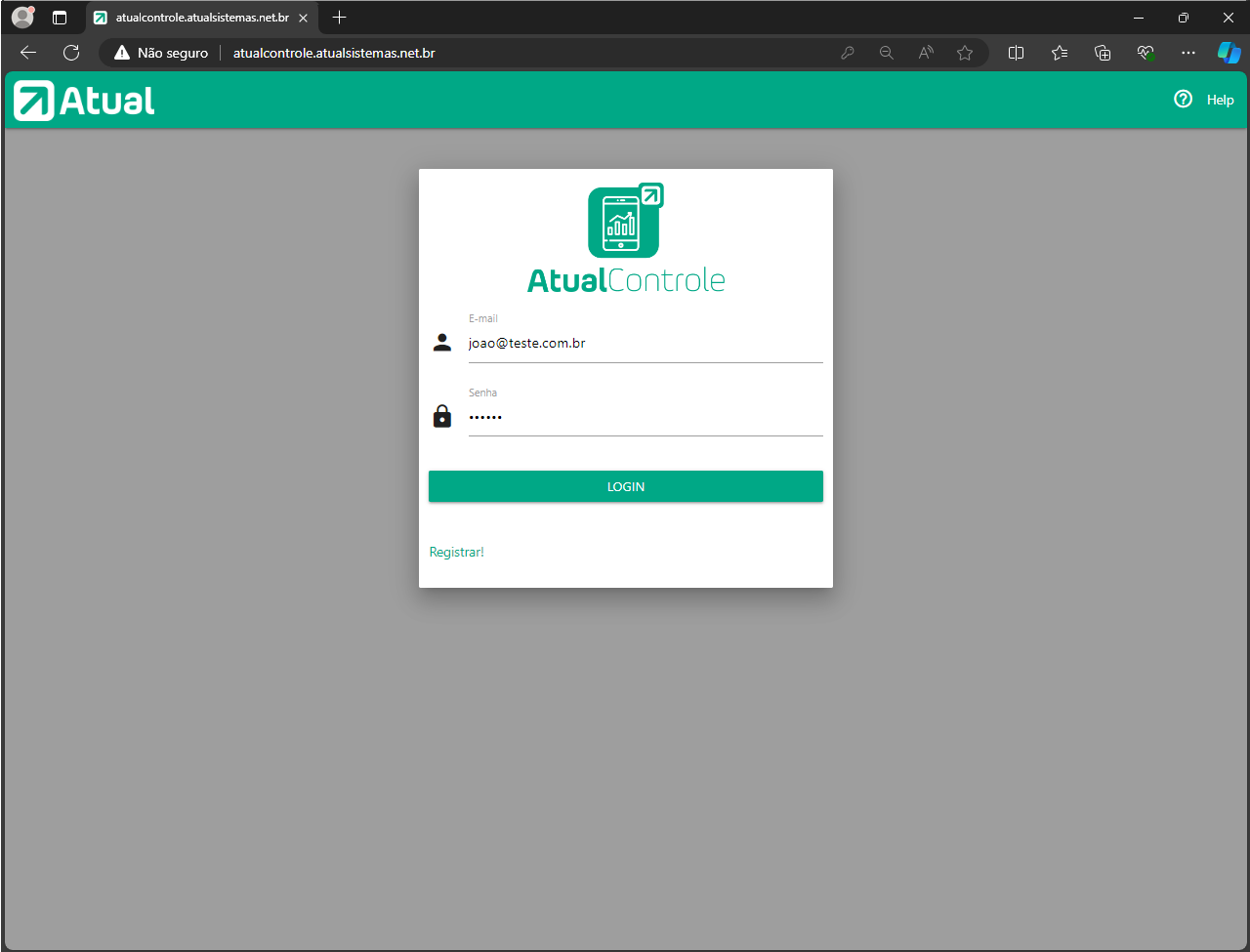Close the atualcontrole tab

303,18
